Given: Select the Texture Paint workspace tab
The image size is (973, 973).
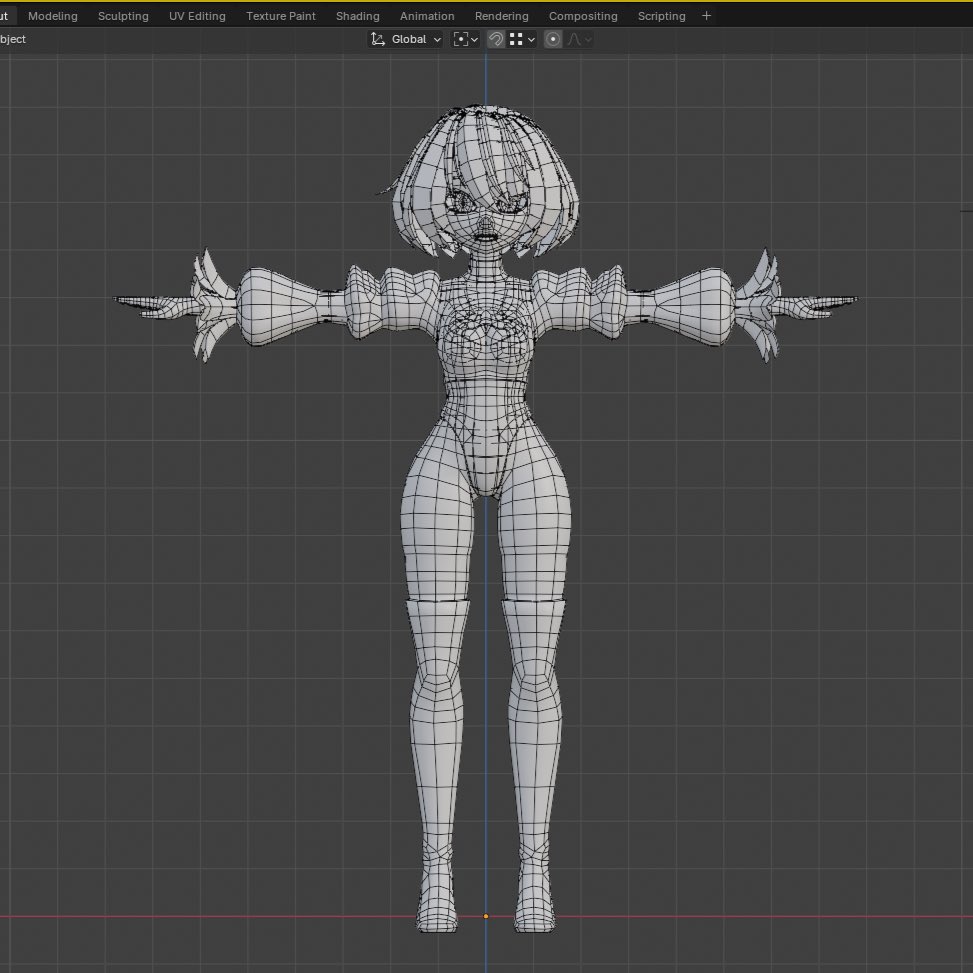Looking at the screenshot, I should click(x=280, y=16).
